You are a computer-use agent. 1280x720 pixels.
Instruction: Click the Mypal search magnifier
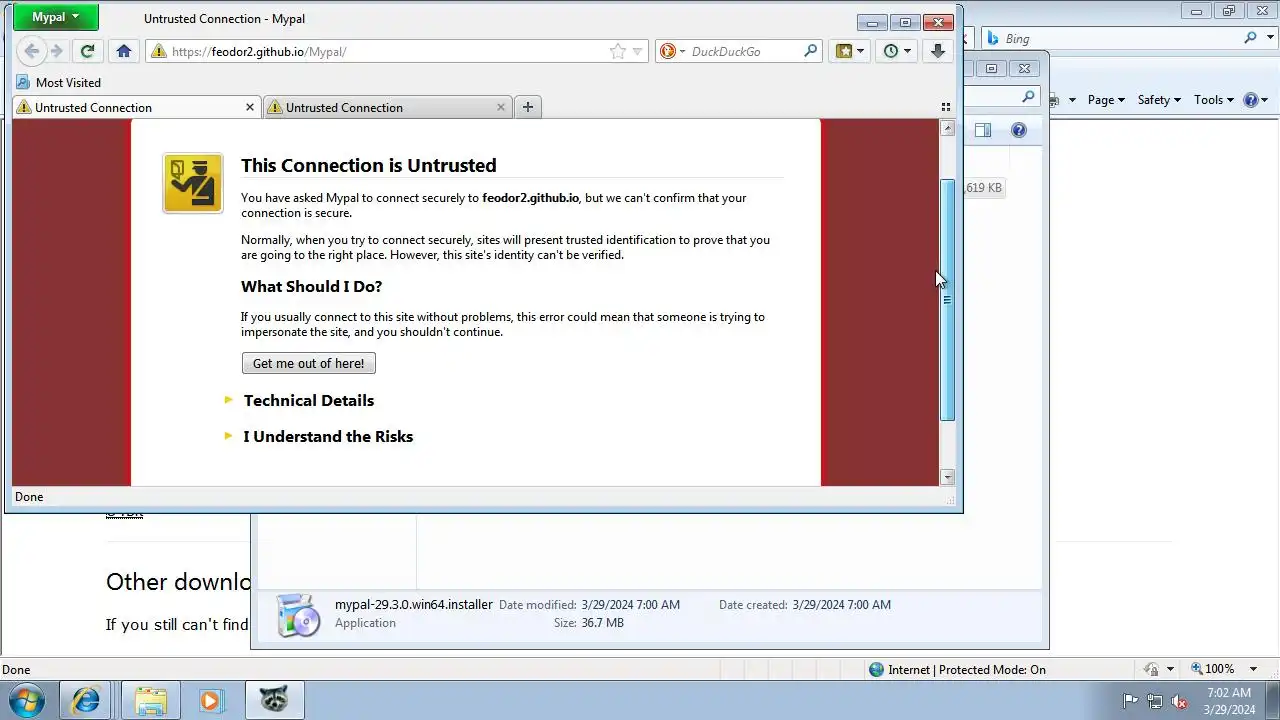[811, 51]
